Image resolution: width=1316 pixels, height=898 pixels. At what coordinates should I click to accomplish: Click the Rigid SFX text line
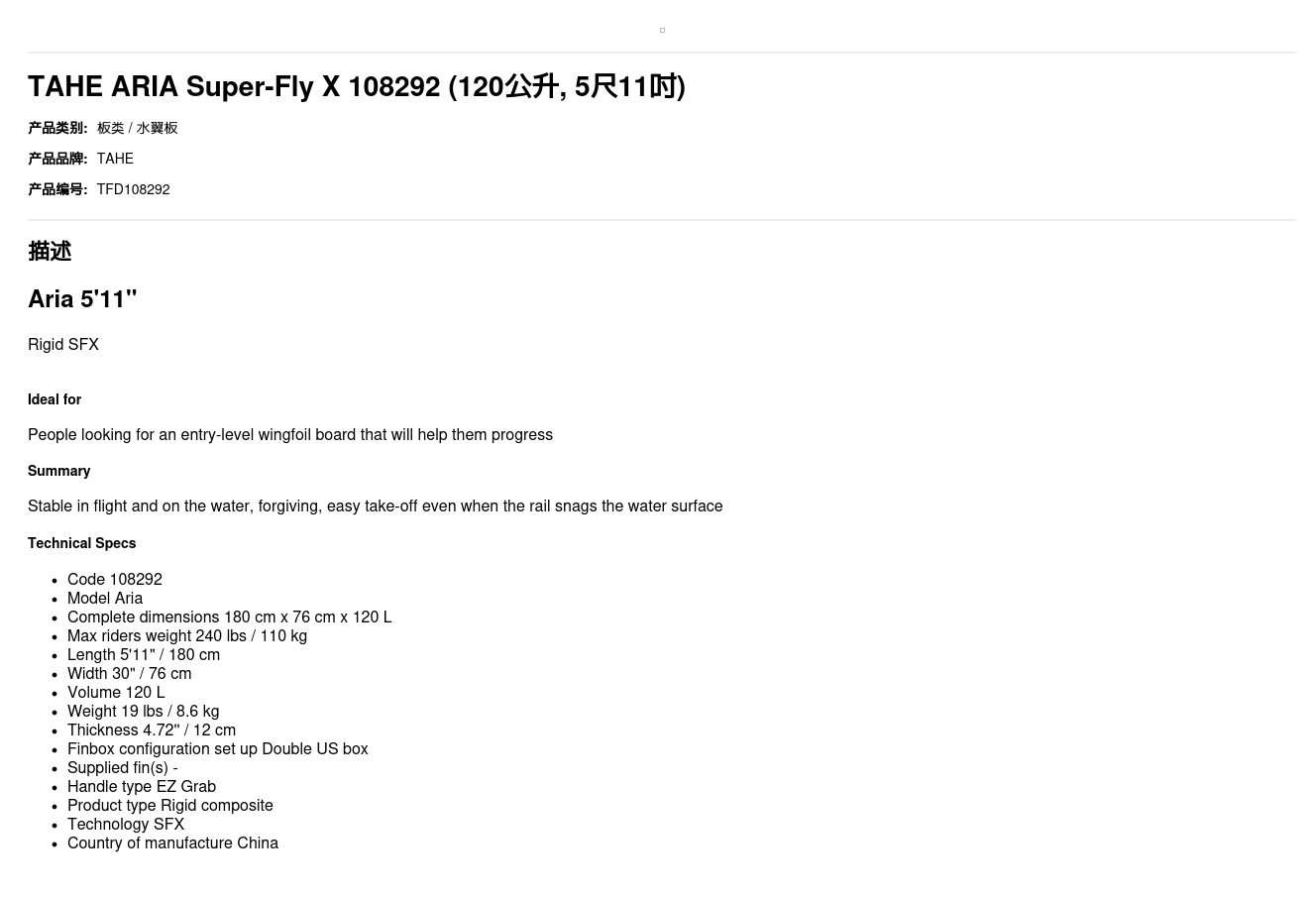(63, 345)
